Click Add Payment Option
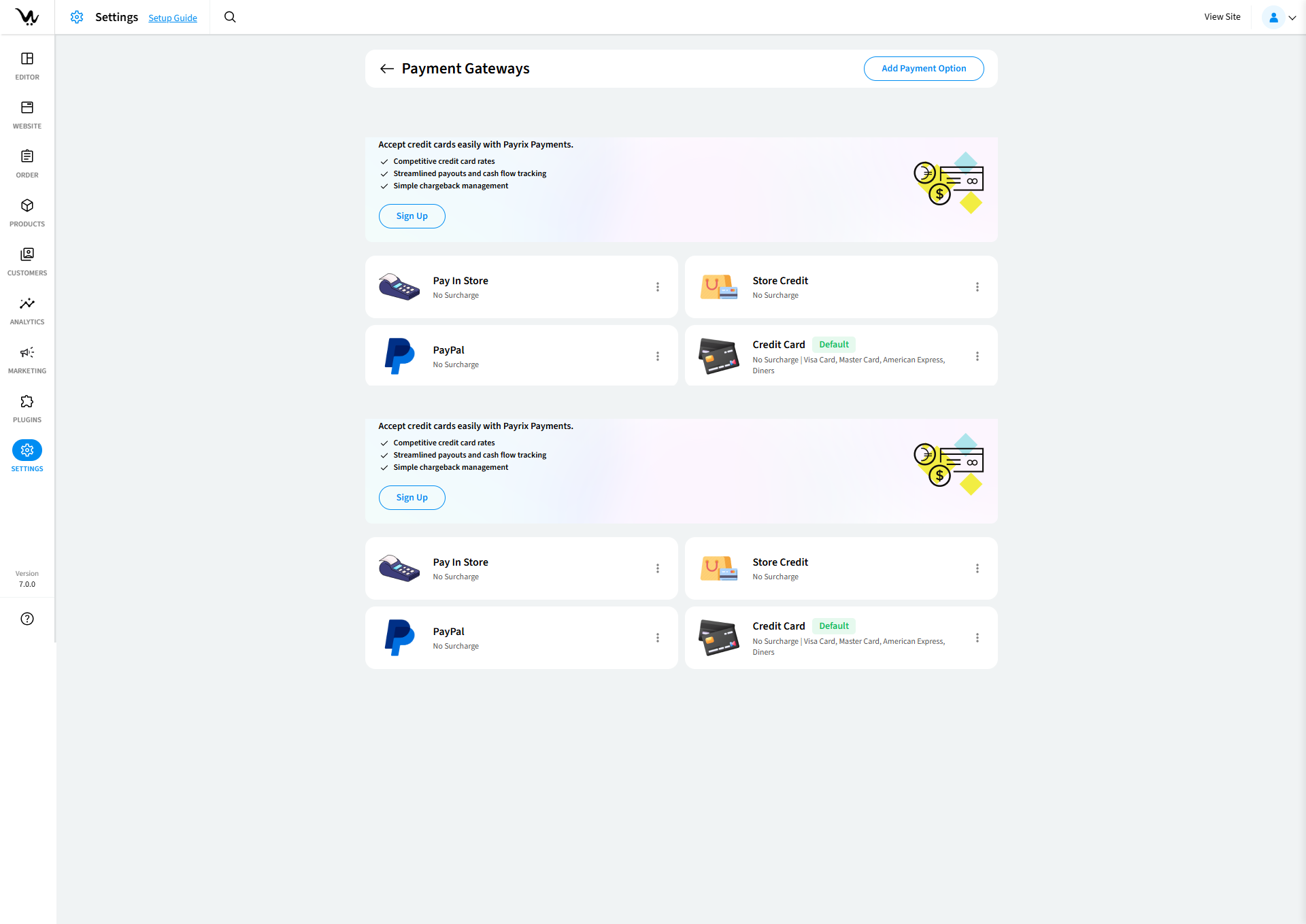Image resolution: width=1306 pixels, height=924 pixels. tap(923, 68)
